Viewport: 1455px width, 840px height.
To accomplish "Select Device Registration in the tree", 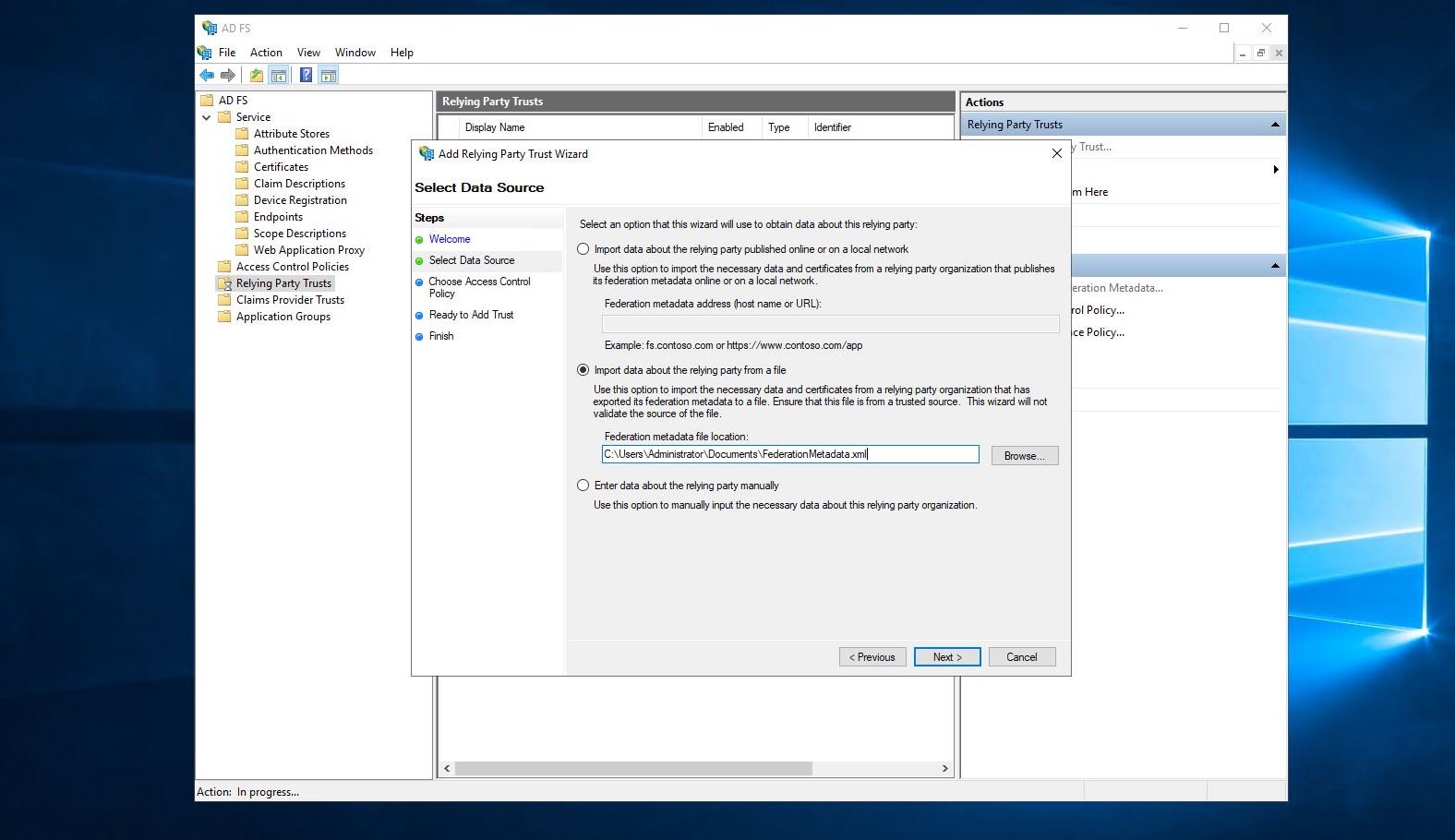I will (300, 200).
